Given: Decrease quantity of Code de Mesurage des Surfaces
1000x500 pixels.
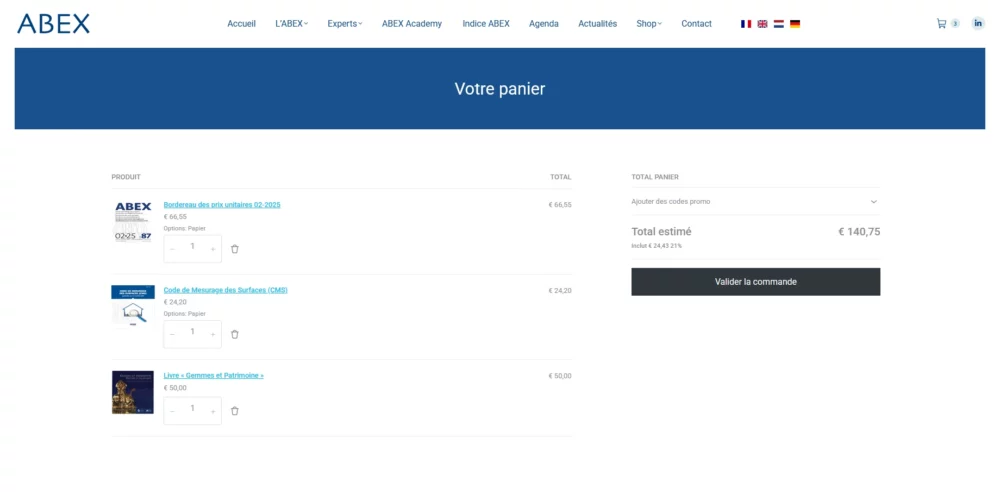Looking at the screenshot, I should (x=172, y=334).
